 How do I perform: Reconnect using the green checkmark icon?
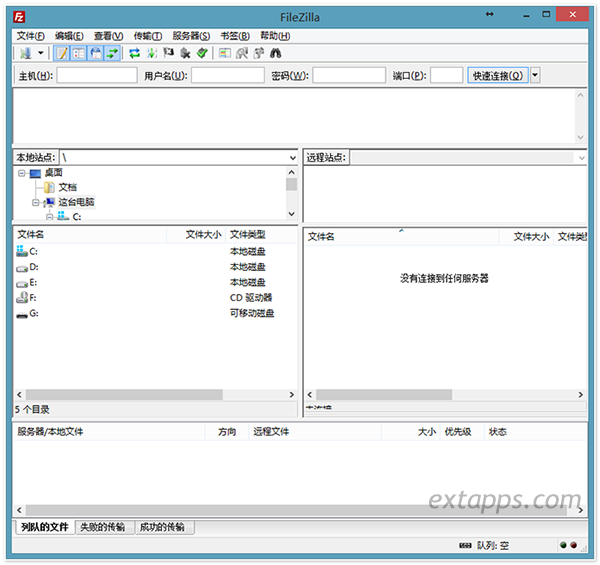coord(202,53)
